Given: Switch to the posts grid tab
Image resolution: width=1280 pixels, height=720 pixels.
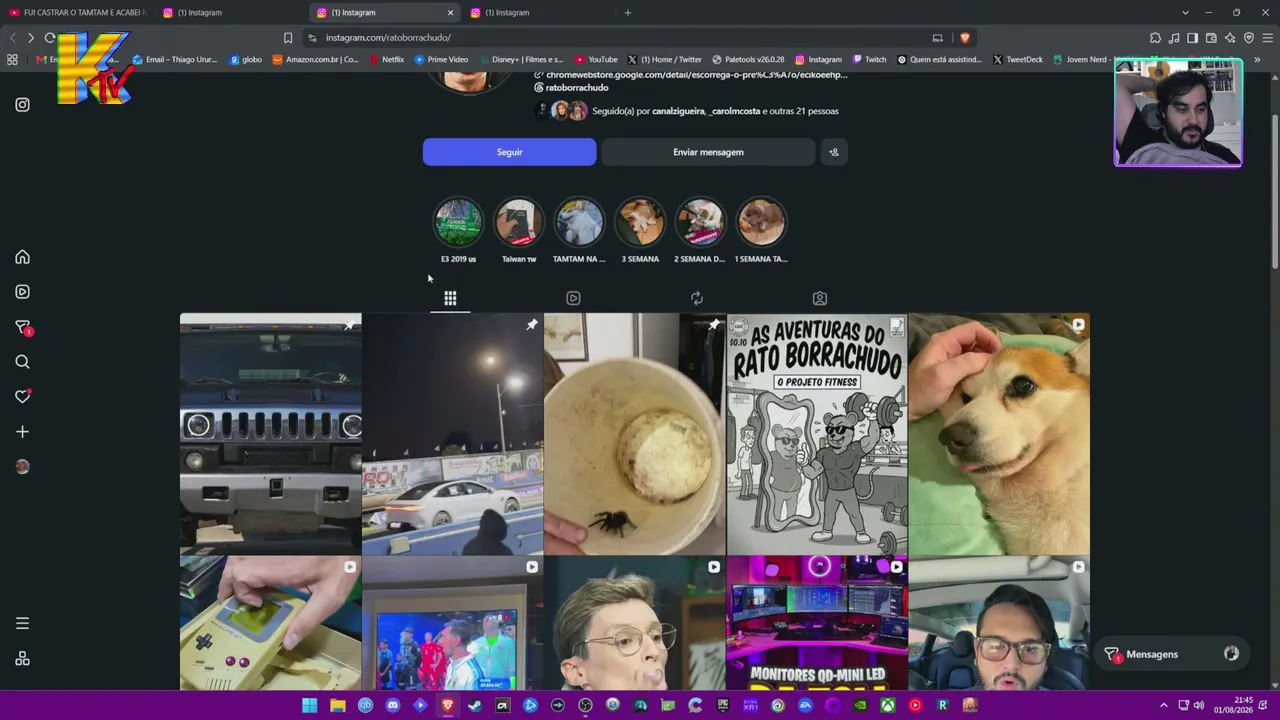Looking at the screenshot, I should click(450, 298).
